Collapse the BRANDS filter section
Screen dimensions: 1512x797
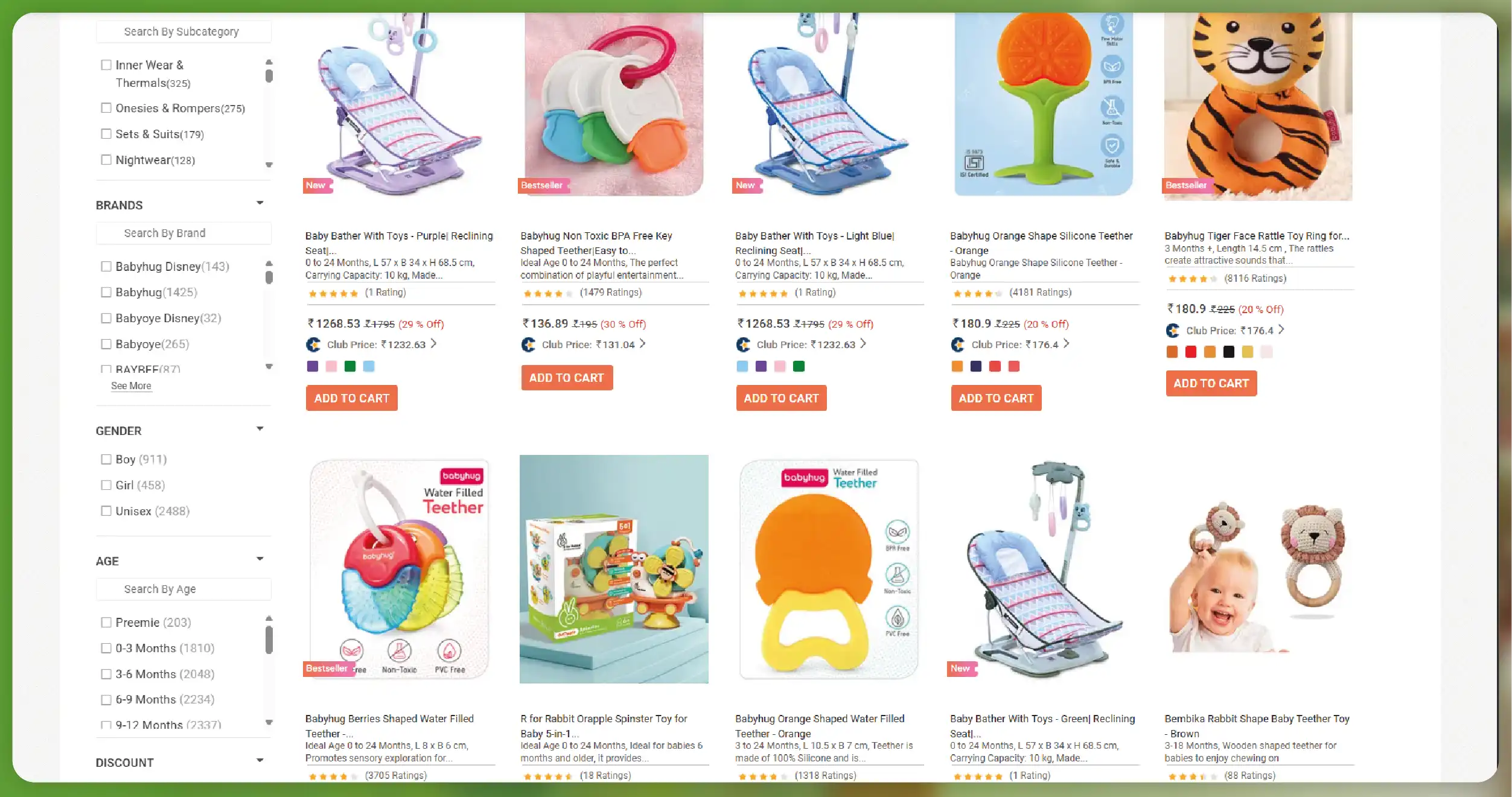(x=260, y=203)
